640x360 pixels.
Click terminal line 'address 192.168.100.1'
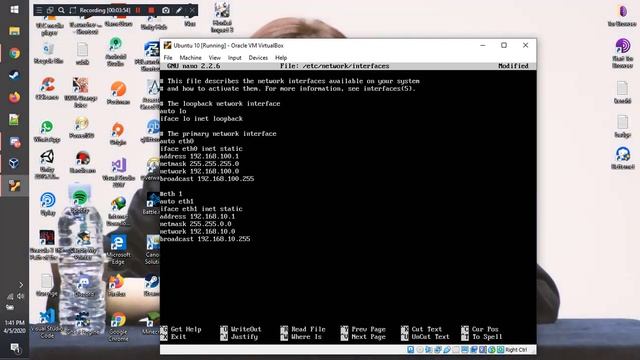[x=199, y=156]
